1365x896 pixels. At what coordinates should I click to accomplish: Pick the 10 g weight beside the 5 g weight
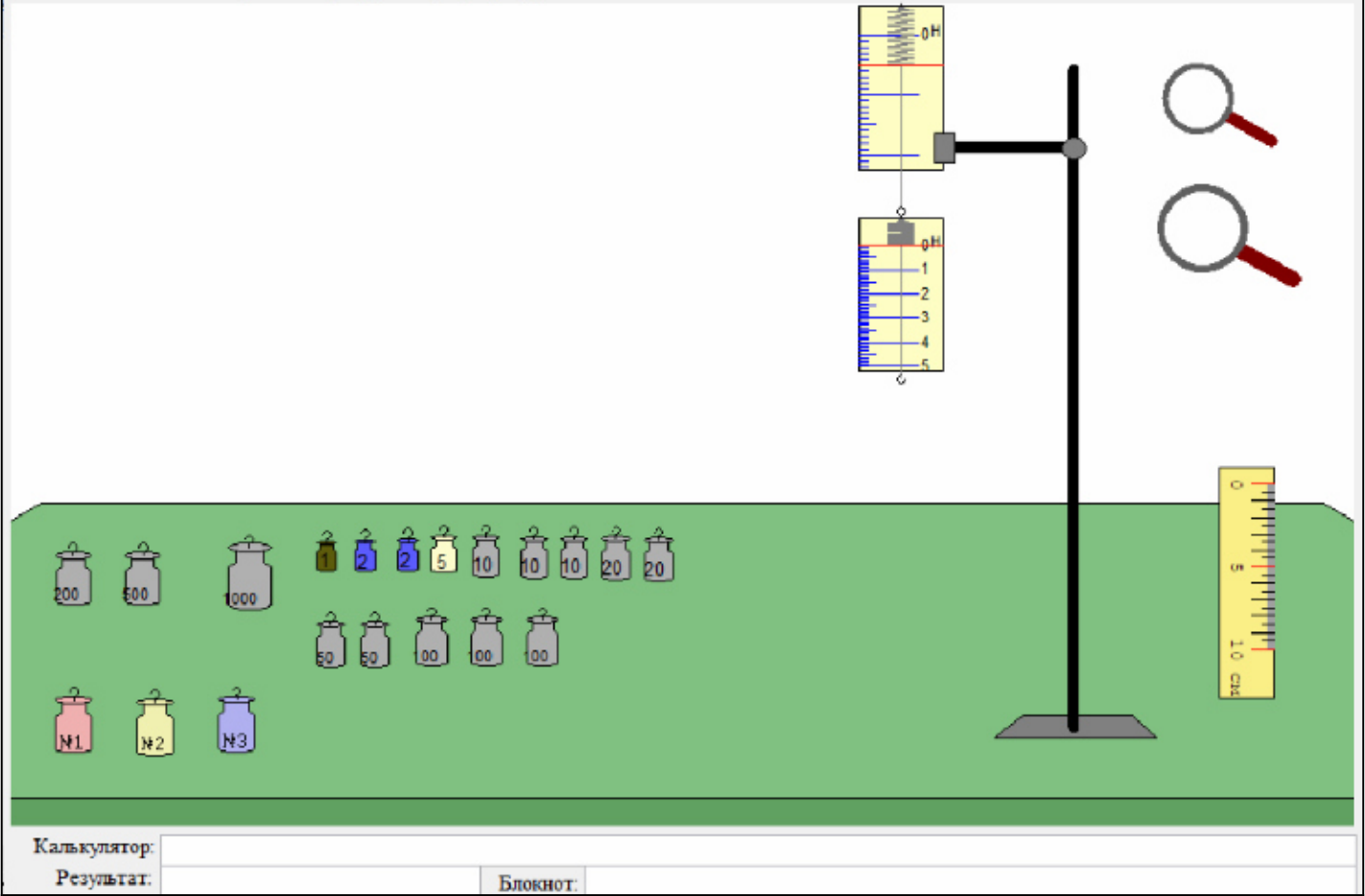486,552
